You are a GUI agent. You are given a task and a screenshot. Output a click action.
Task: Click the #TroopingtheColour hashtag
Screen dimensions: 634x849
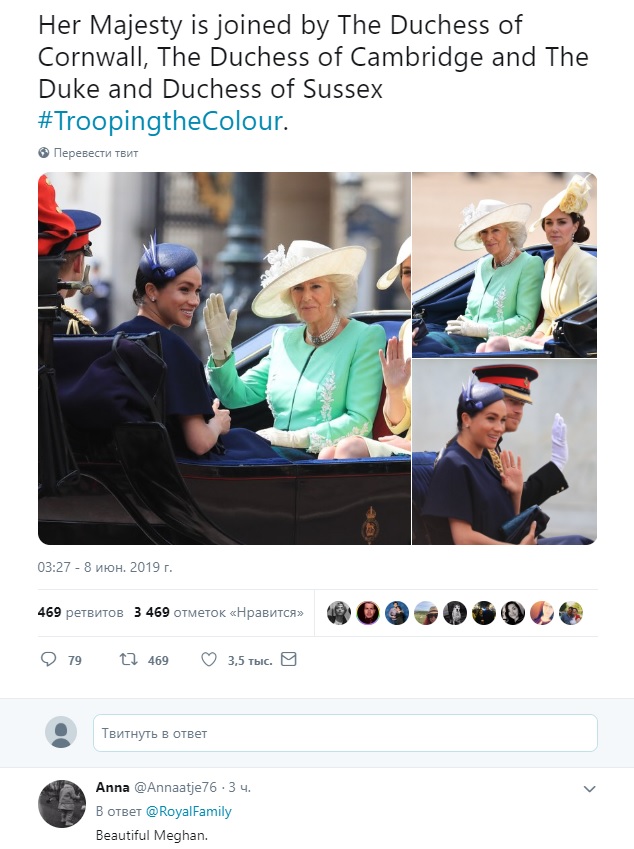pyautogui.click(x=161, y=120)
